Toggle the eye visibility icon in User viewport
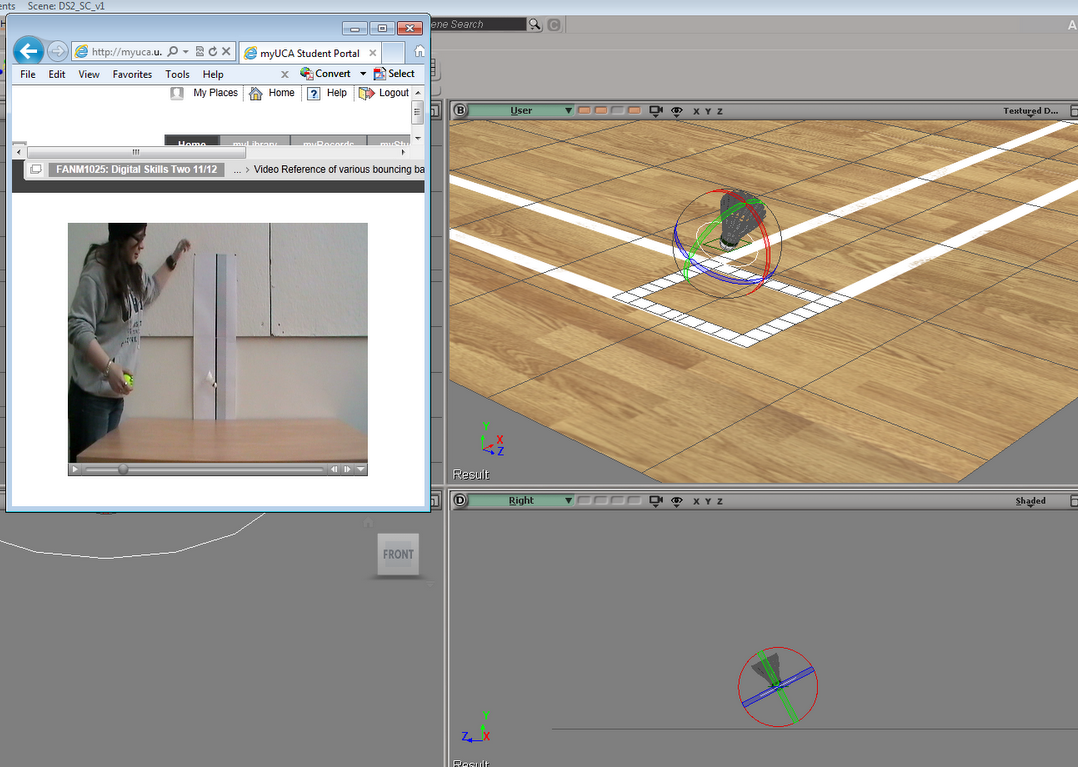 tap(677, 111)
